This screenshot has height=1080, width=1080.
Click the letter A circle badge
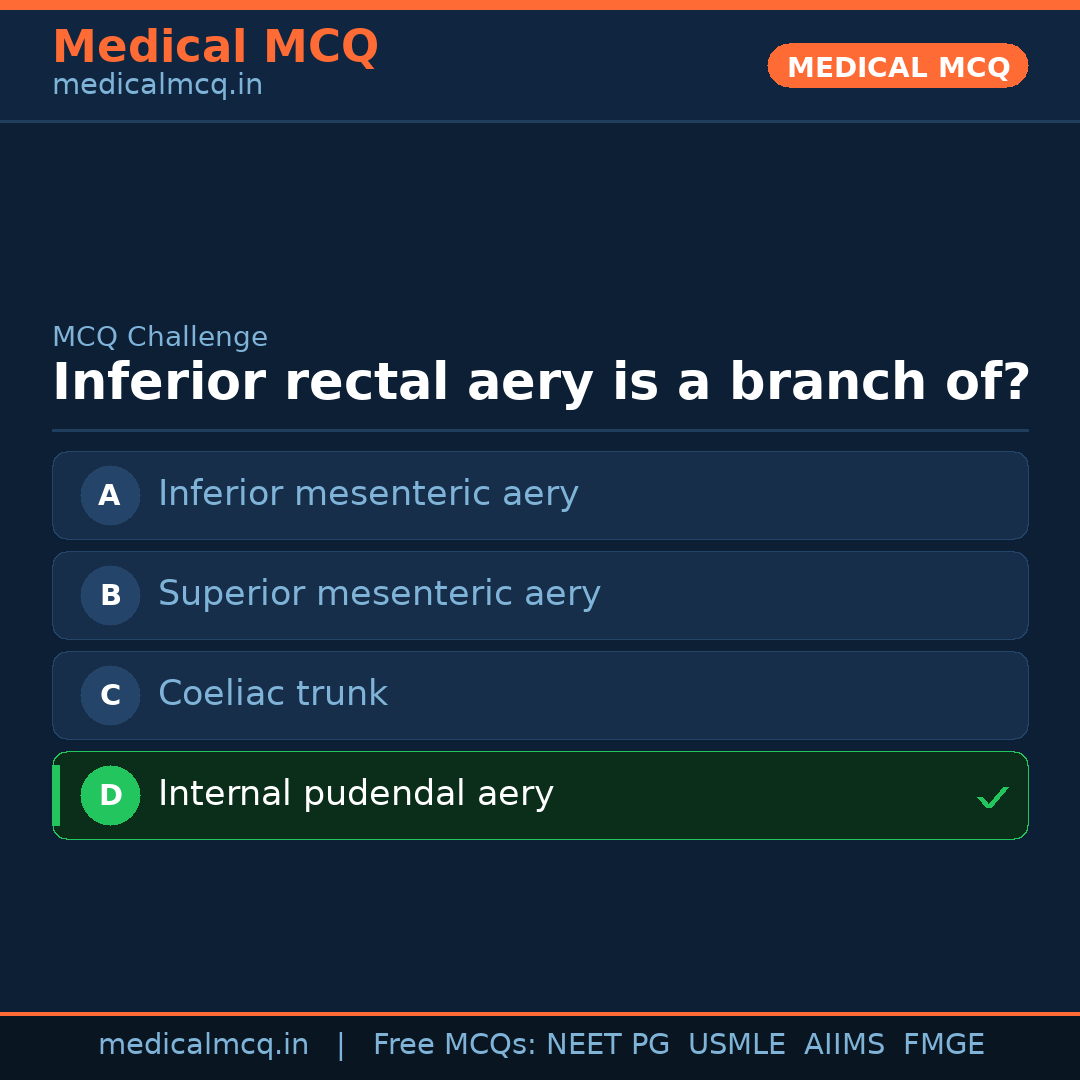pos(110,495)
